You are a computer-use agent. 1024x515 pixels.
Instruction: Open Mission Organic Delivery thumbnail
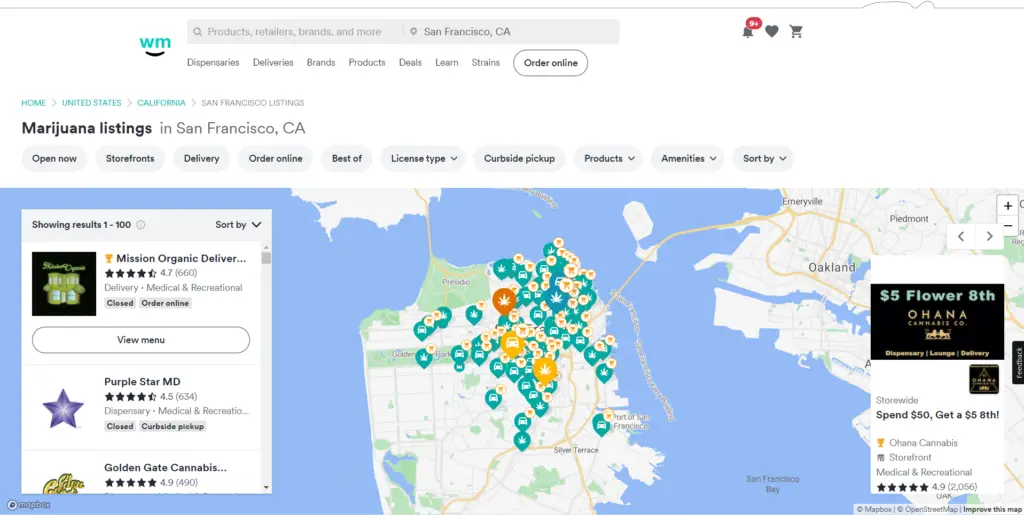click(x=64, y=284)
